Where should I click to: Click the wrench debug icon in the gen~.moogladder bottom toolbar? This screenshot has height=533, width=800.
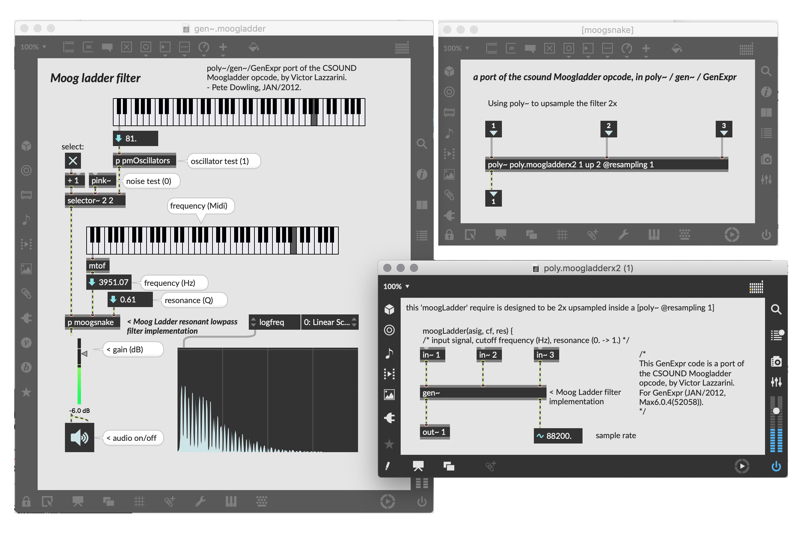[201, 501]
